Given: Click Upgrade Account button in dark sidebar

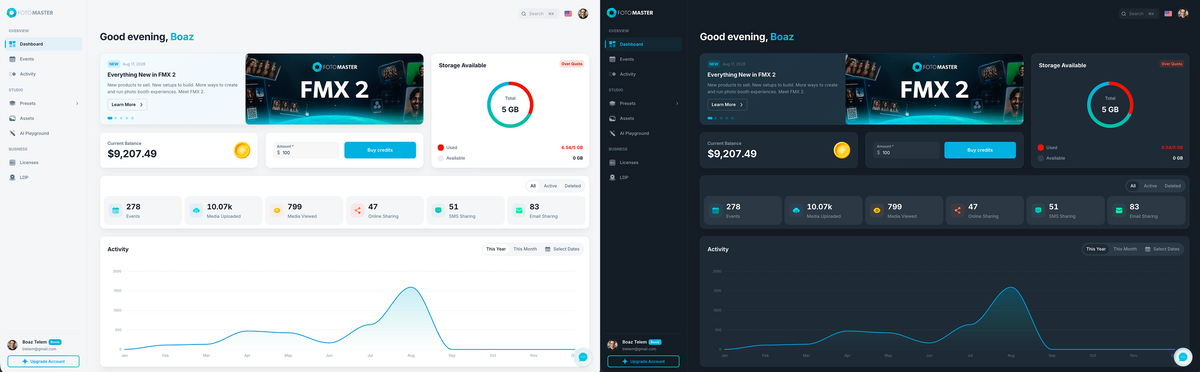Looking at the screenshot, I should pyautogui.click(x=643, y=361).
